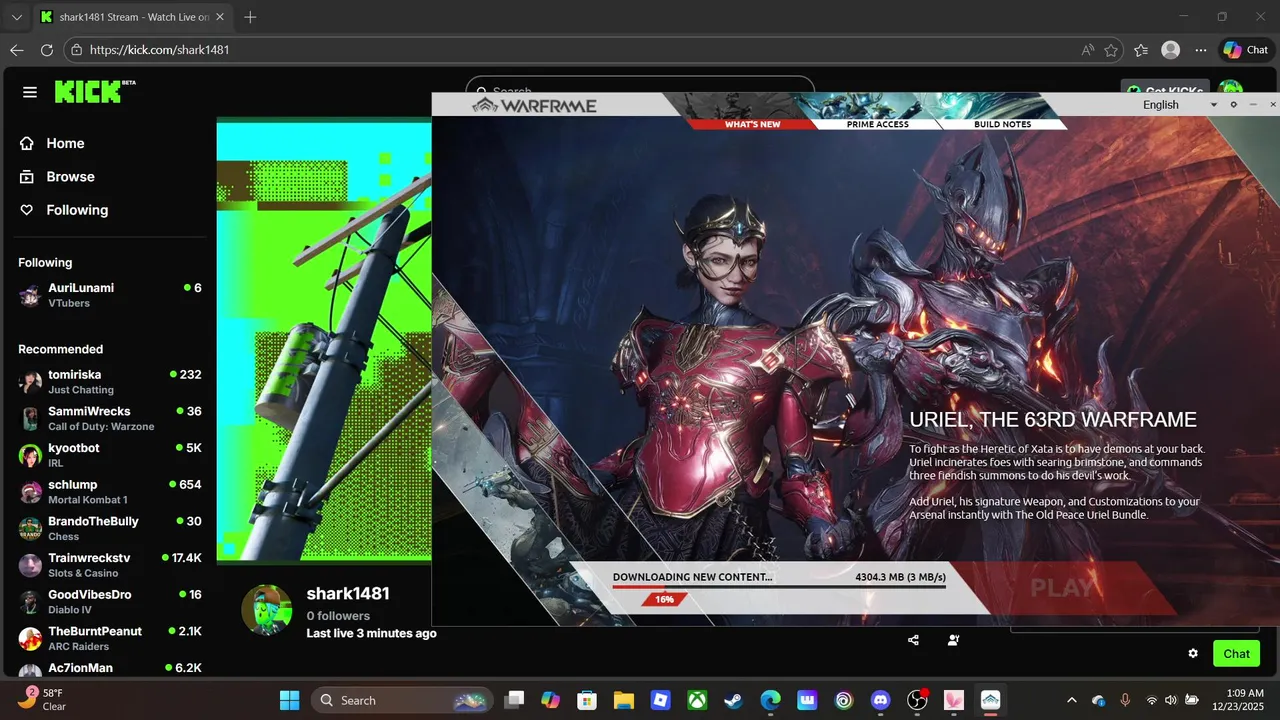Image resolution: width=1280 pixels, height=720 pixels.
Task: Open schlump recommended channel
Action: [x=110, y=492]
